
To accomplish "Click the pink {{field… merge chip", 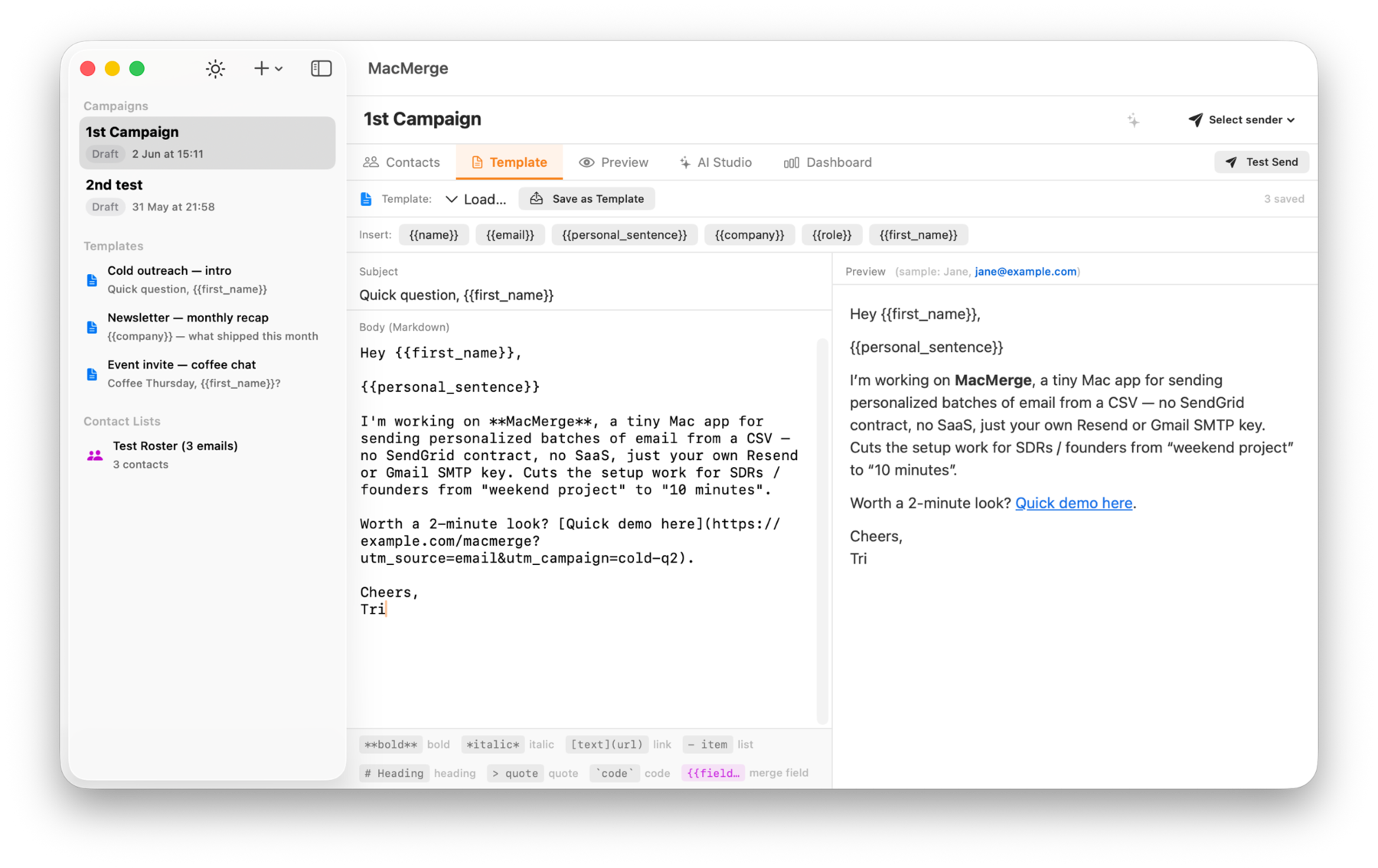I will click(713, 774).
